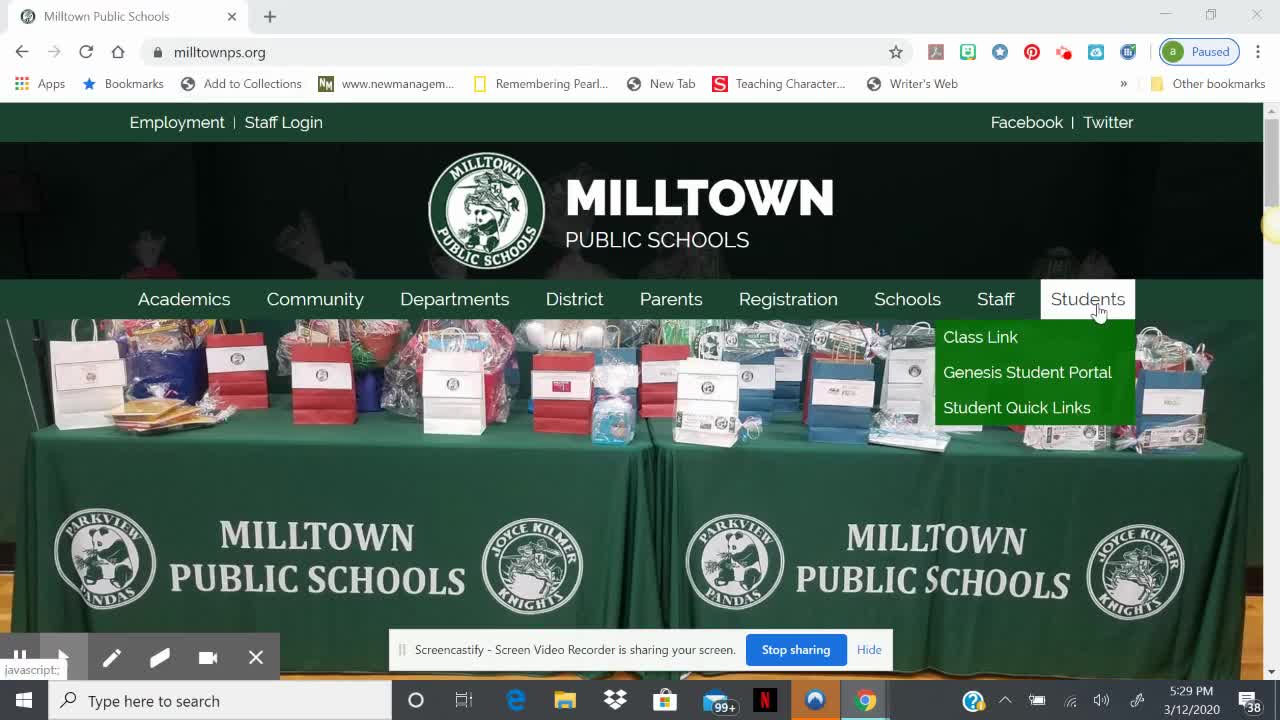
Task: Open the Parents menu item
Action: [670, 299]
